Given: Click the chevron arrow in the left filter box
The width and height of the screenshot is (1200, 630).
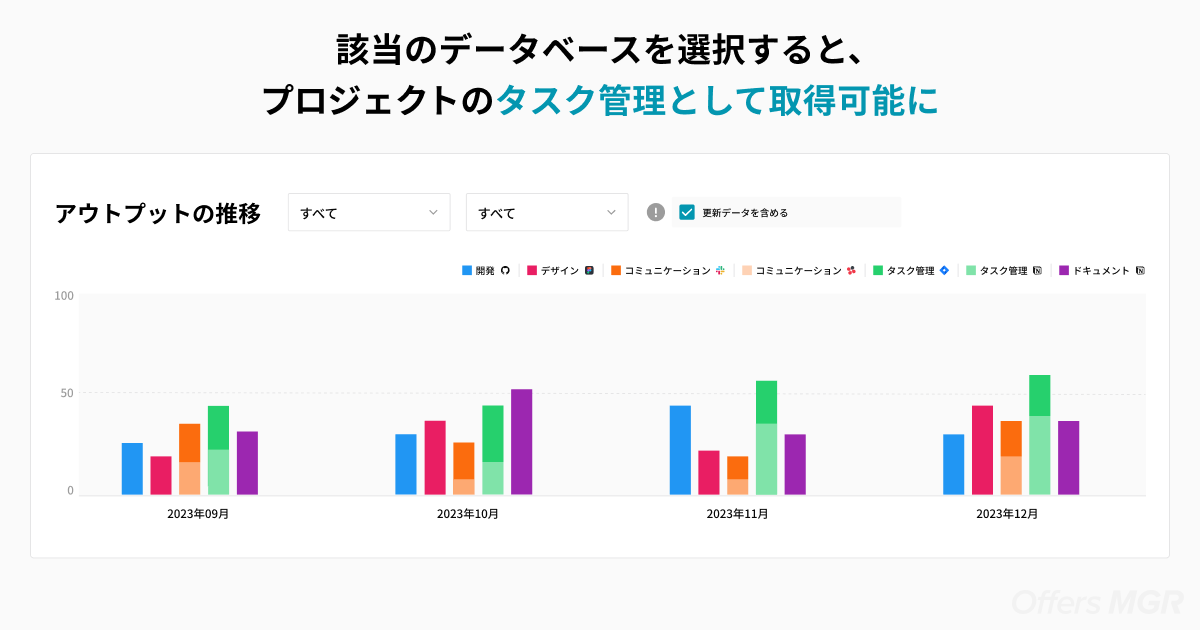Looking at the screenshot, I should pos(434,212).
